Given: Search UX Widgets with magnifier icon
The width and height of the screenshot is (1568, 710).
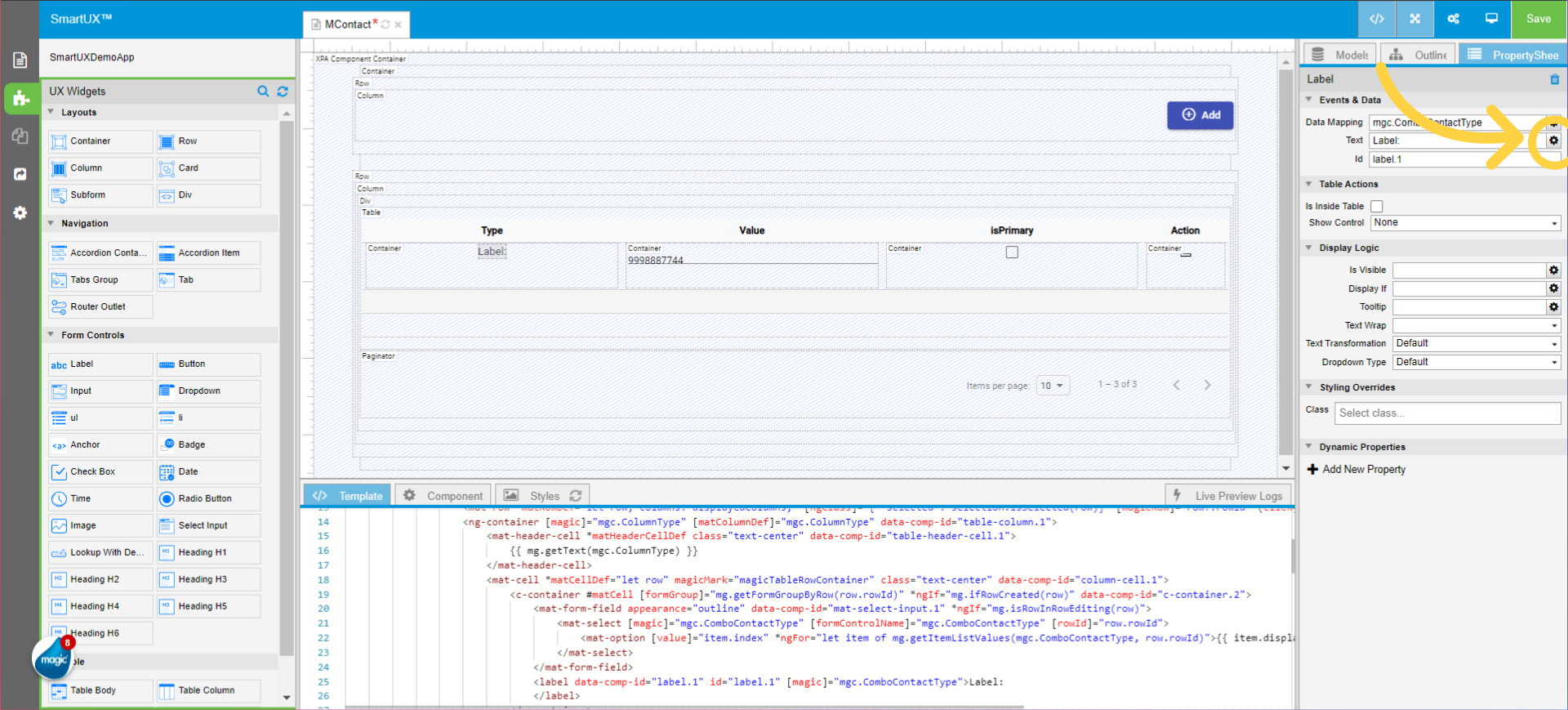Looking at the screenshot, I should (x=263, y=92).
